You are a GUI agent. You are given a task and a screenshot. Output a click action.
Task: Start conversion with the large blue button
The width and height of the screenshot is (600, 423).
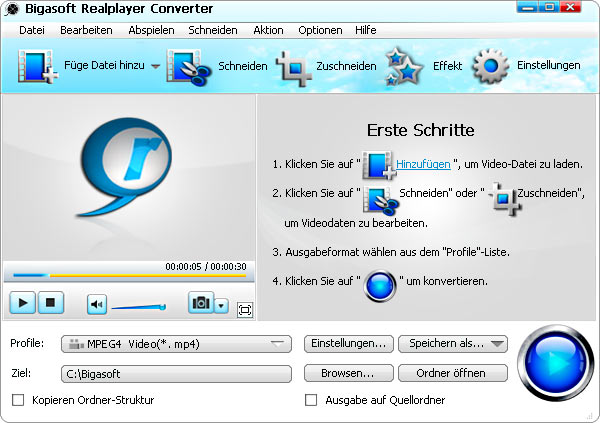(x=556, y=363)
